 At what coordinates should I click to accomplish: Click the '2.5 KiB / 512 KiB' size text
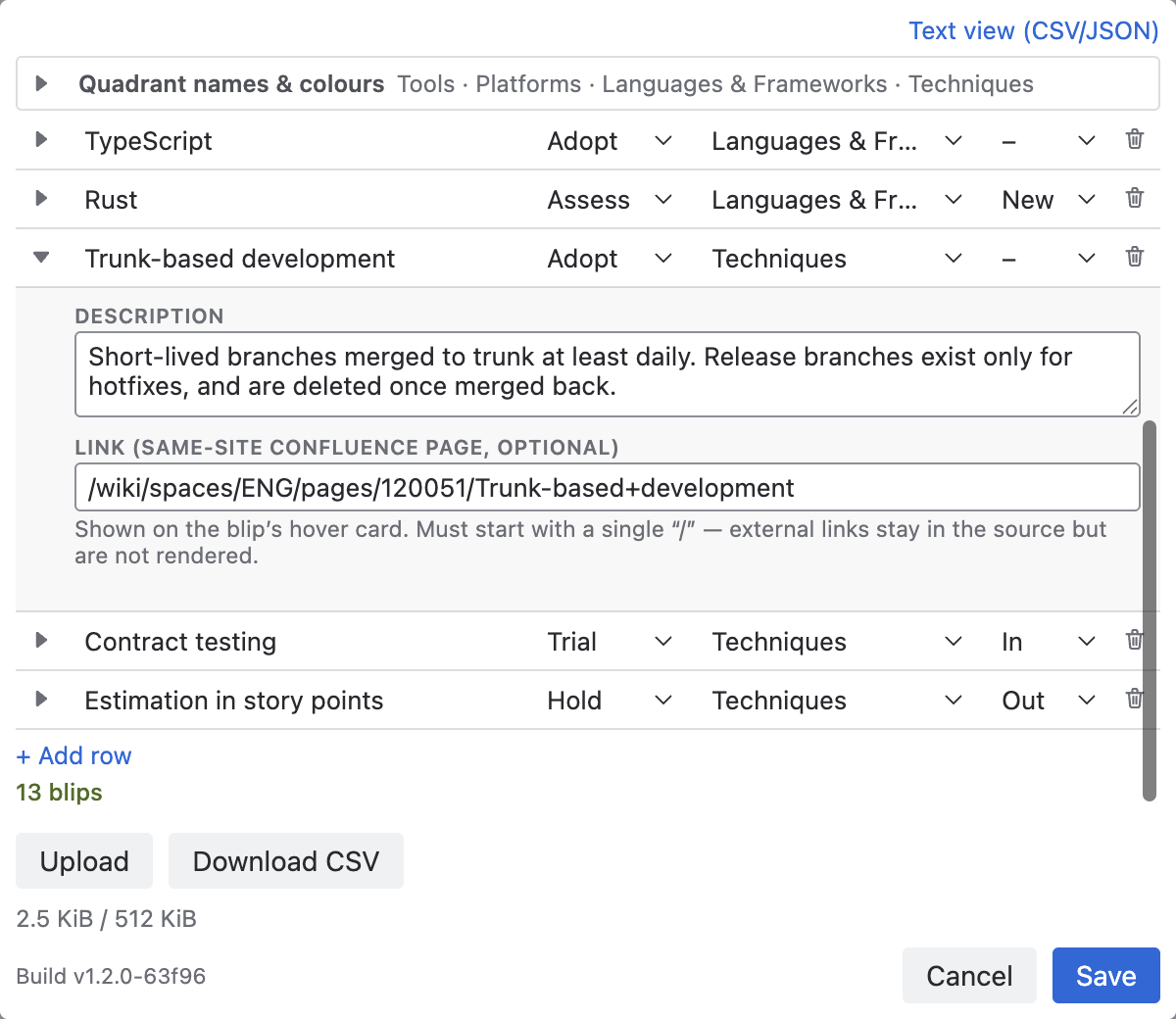point(106,919)
